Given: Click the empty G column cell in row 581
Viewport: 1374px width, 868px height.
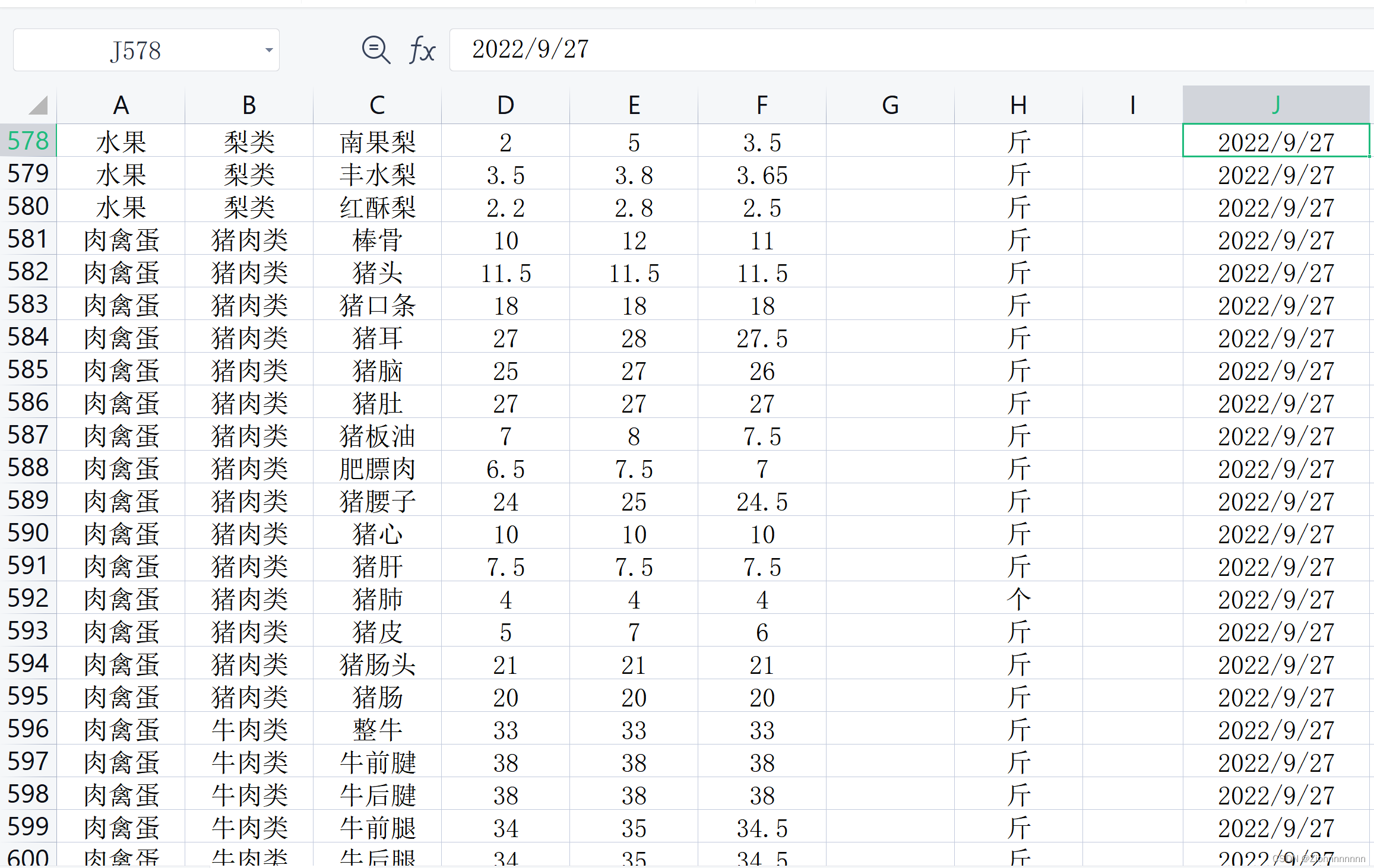Looking at the screenshot, I should [x=889, y=239].
